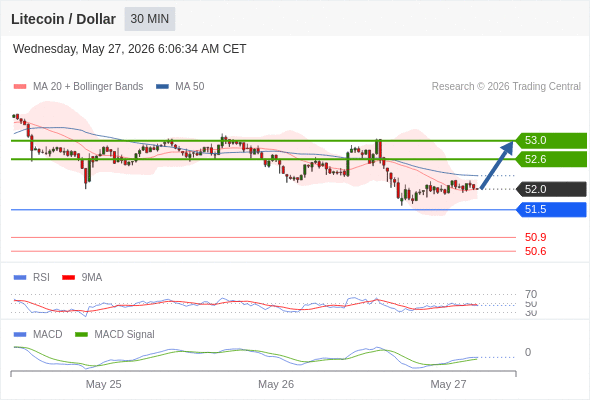Select the 52.6 green resistance price tag

(551, 159)
